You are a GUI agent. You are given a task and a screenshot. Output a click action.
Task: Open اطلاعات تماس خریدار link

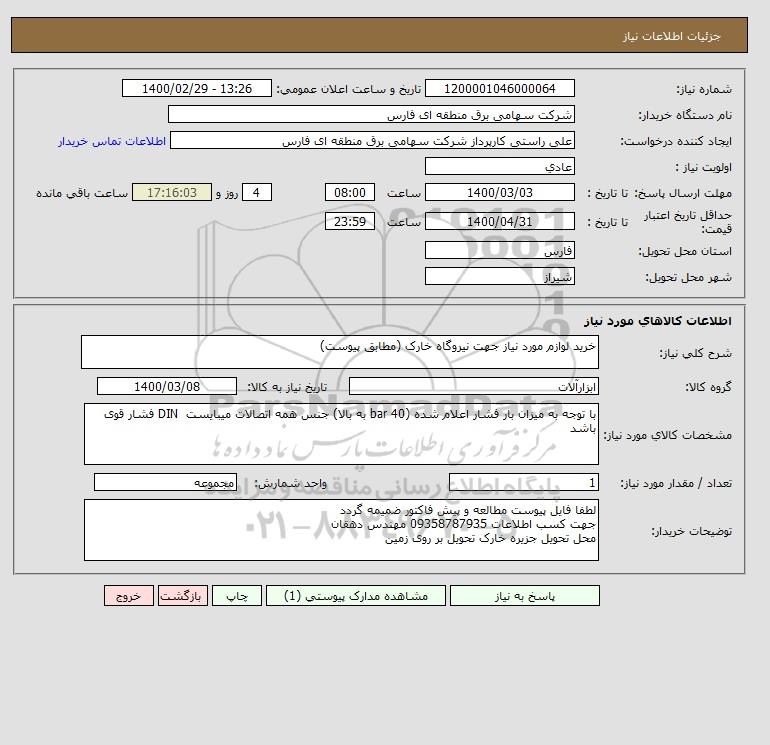coord(112,141)
